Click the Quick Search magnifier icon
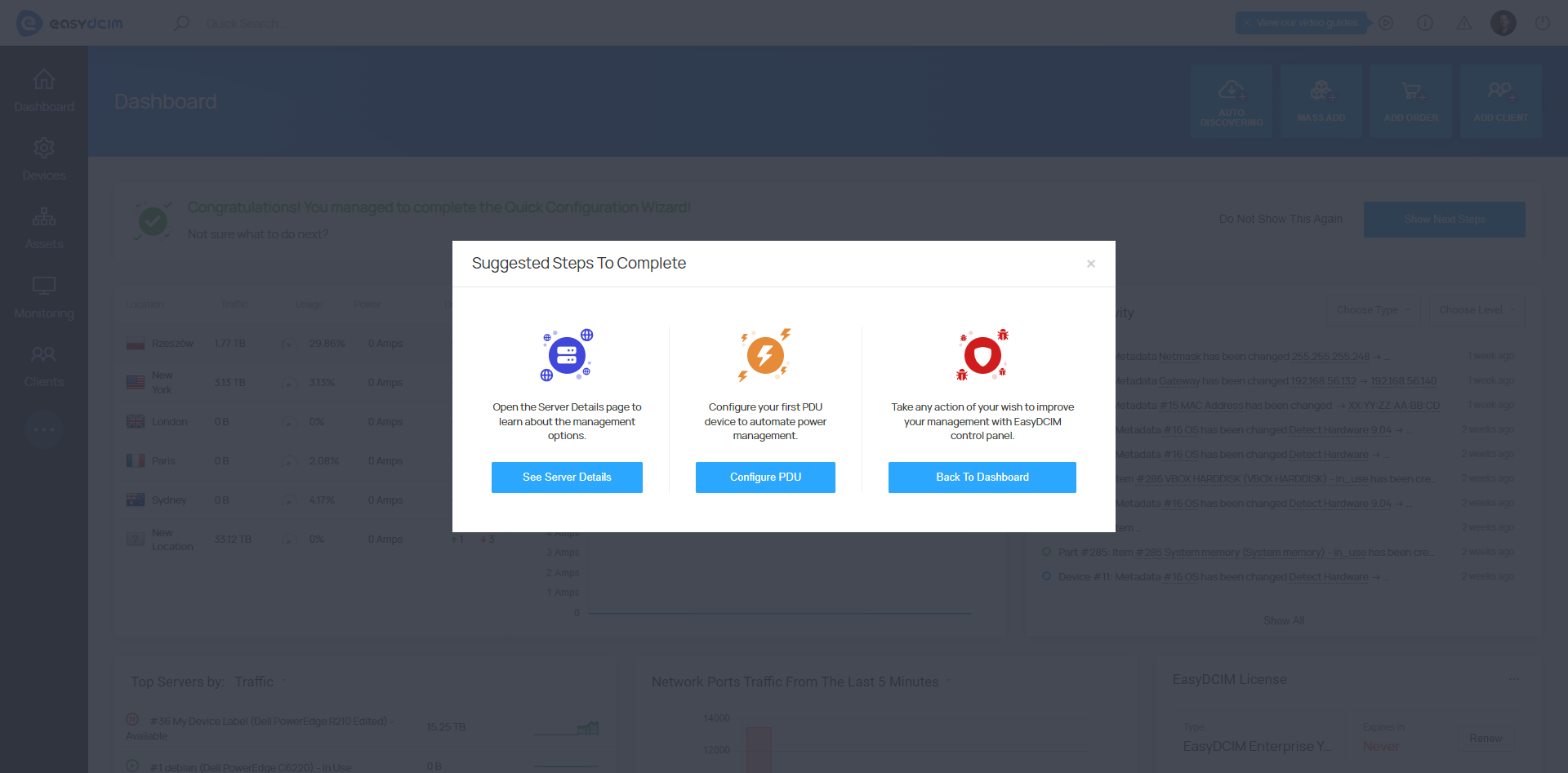The width and height of the screenshot is (1568, 773). [x=181, y=23]
